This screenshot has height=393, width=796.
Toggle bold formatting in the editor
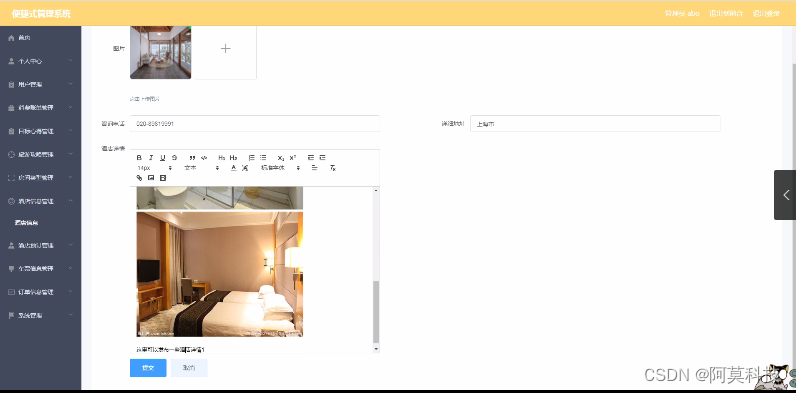139,157
